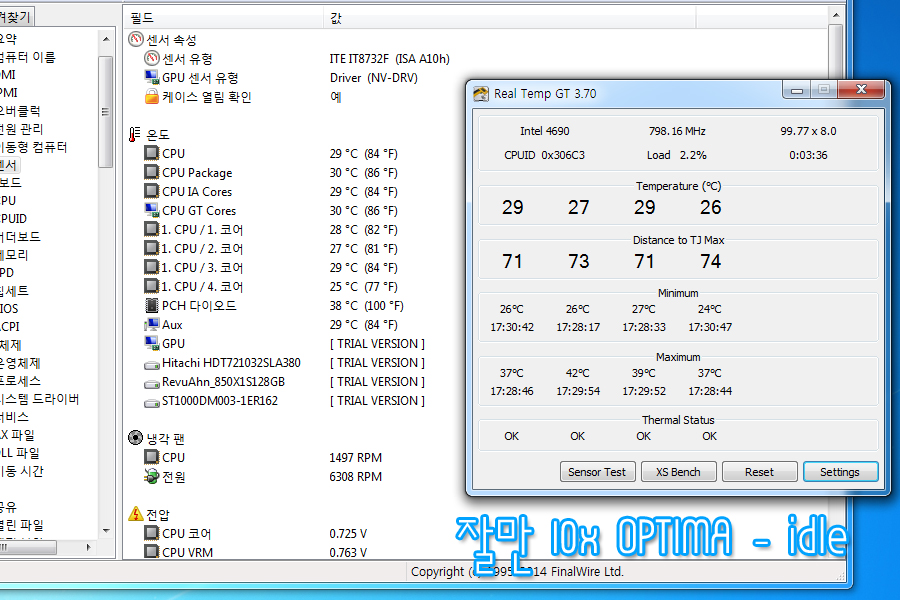Click the GPU 센서 유형 monitor icon

(x=152, y=77)
